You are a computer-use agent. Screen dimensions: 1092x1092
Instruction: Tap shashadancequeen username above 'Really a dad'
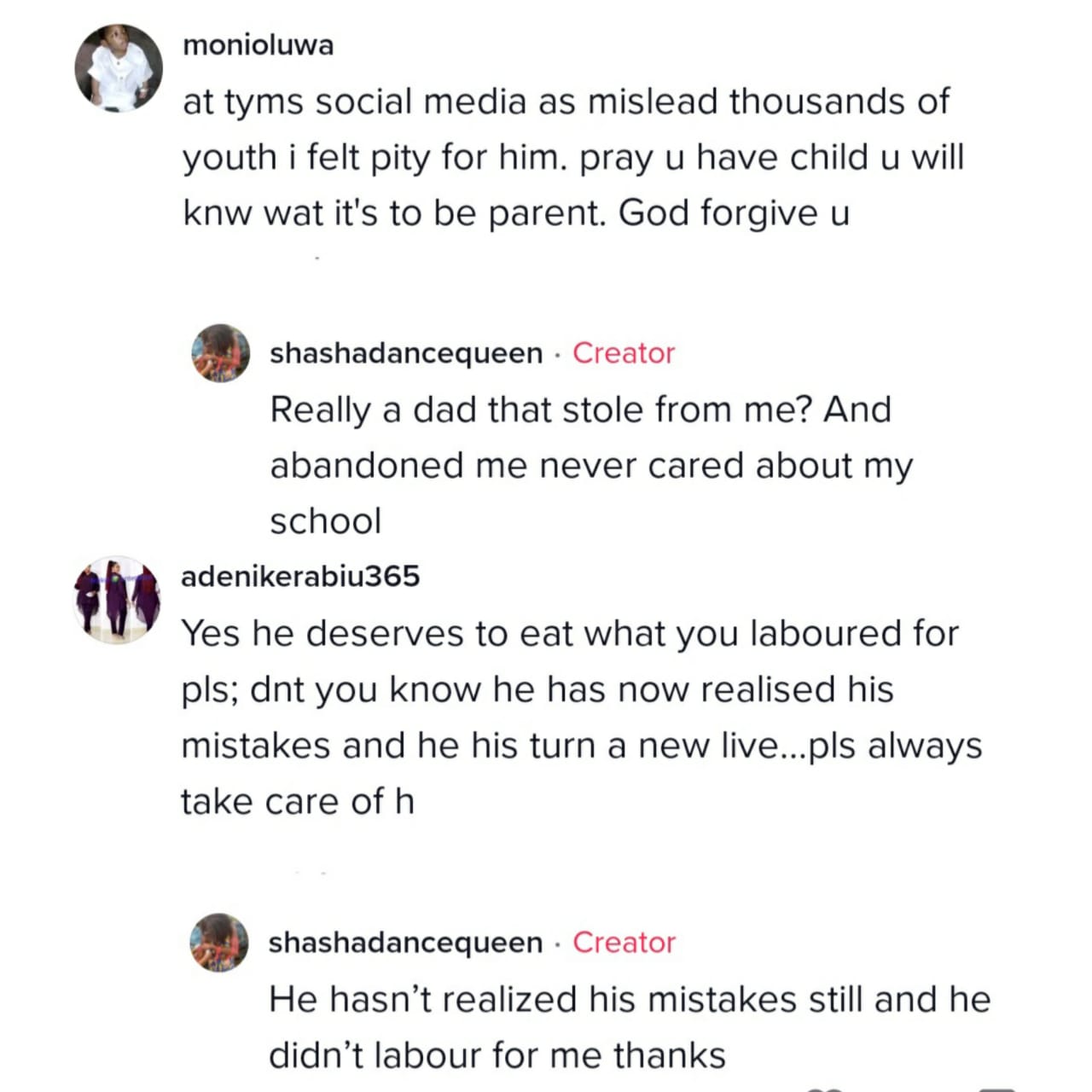tap(405, 353)
